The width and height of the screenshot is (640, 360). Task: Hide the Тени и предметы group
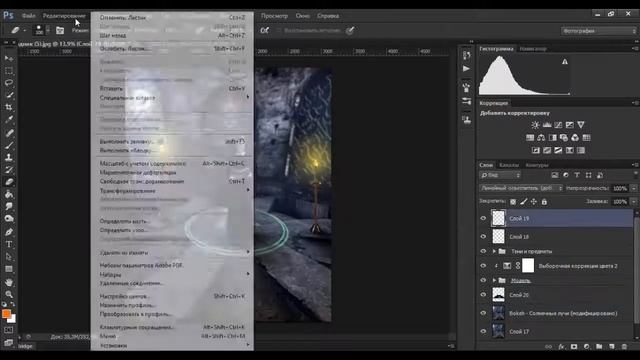[x=483, y=251]
